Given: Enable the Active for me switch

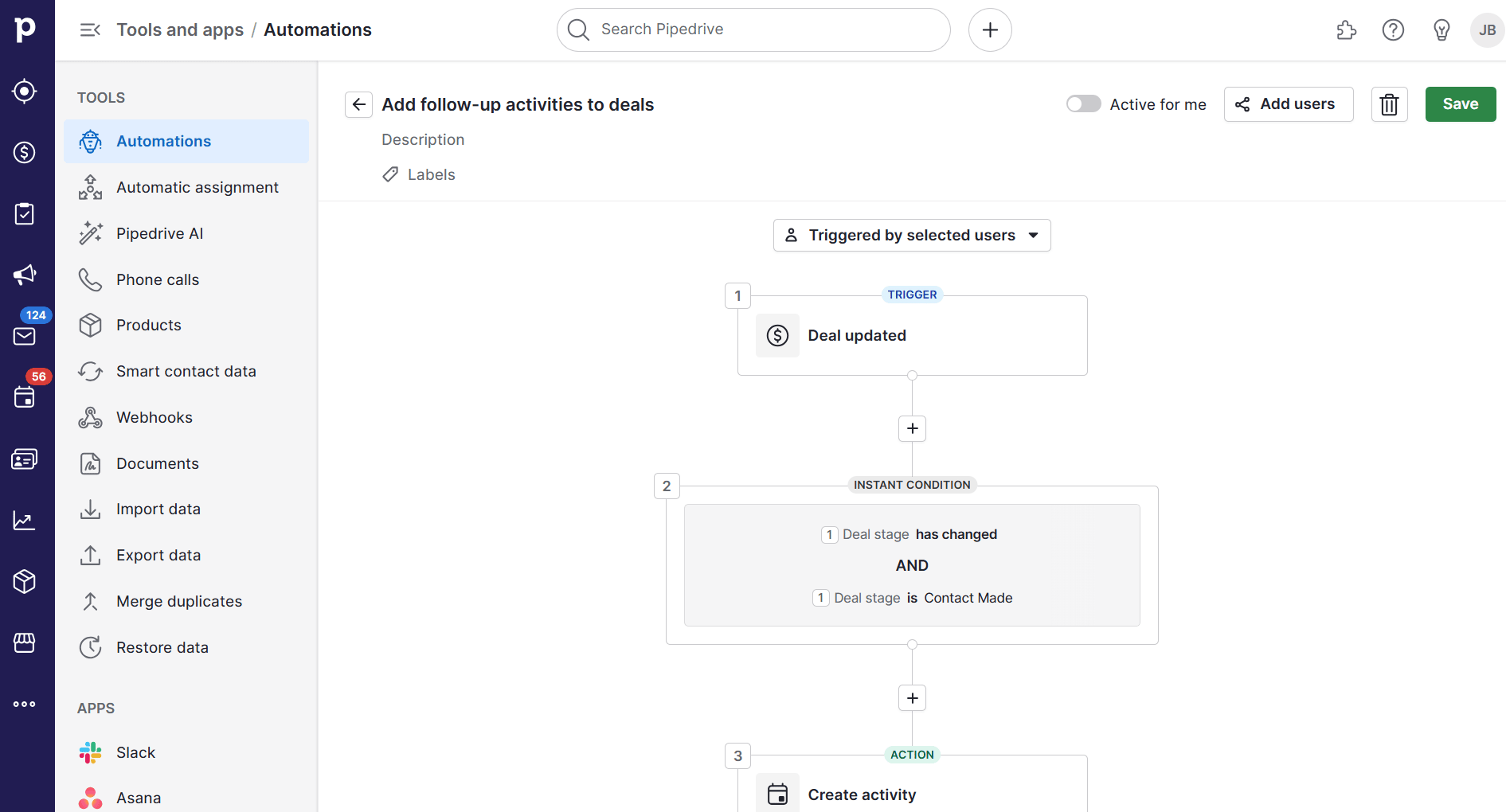Looking at the screenshot, I should [x=1083, y=103].
